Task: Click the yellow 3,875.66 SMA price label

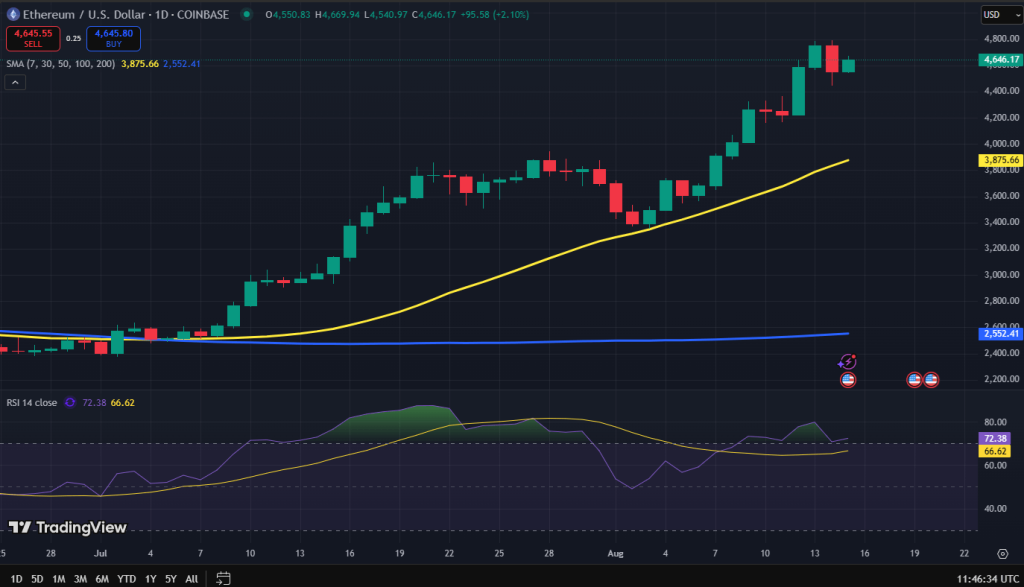Action: pyautogui.click(x=1000, y=160)
